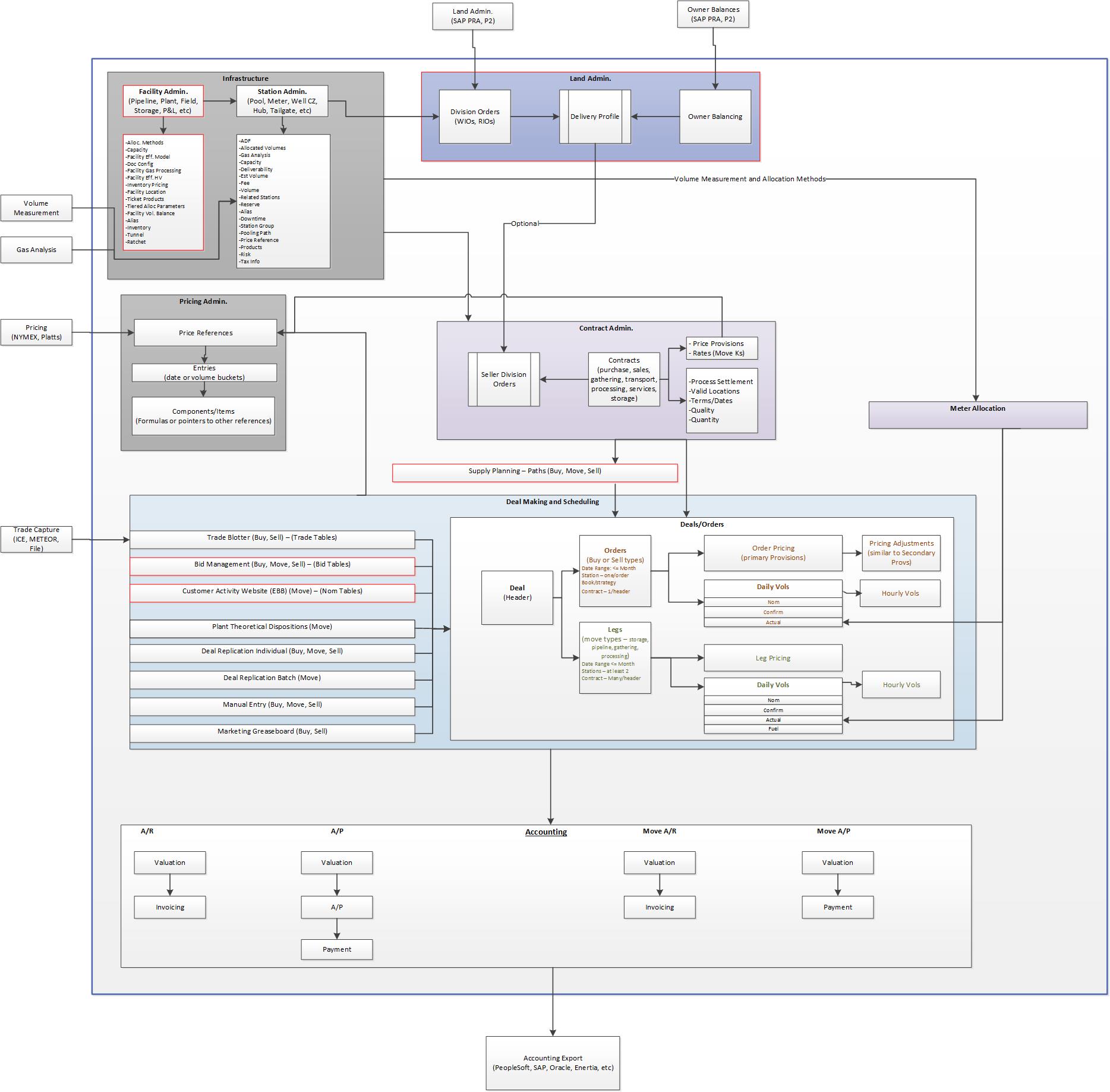This screenshot has height=1092, width=1110.
Task: Select the Marketing Greaseboard row
Action: 272,732
